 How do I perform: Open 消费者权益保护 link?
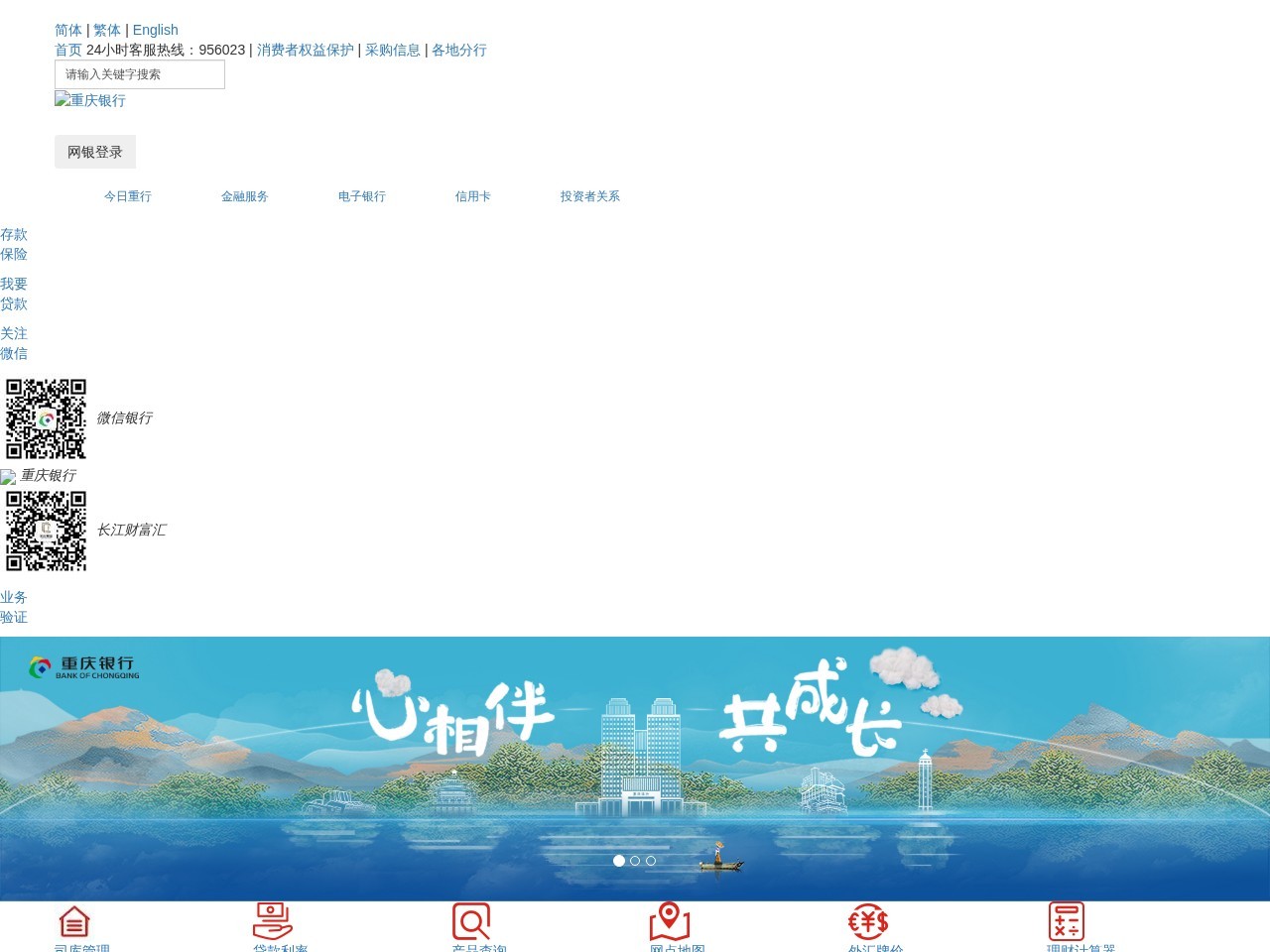click(306, 50)
